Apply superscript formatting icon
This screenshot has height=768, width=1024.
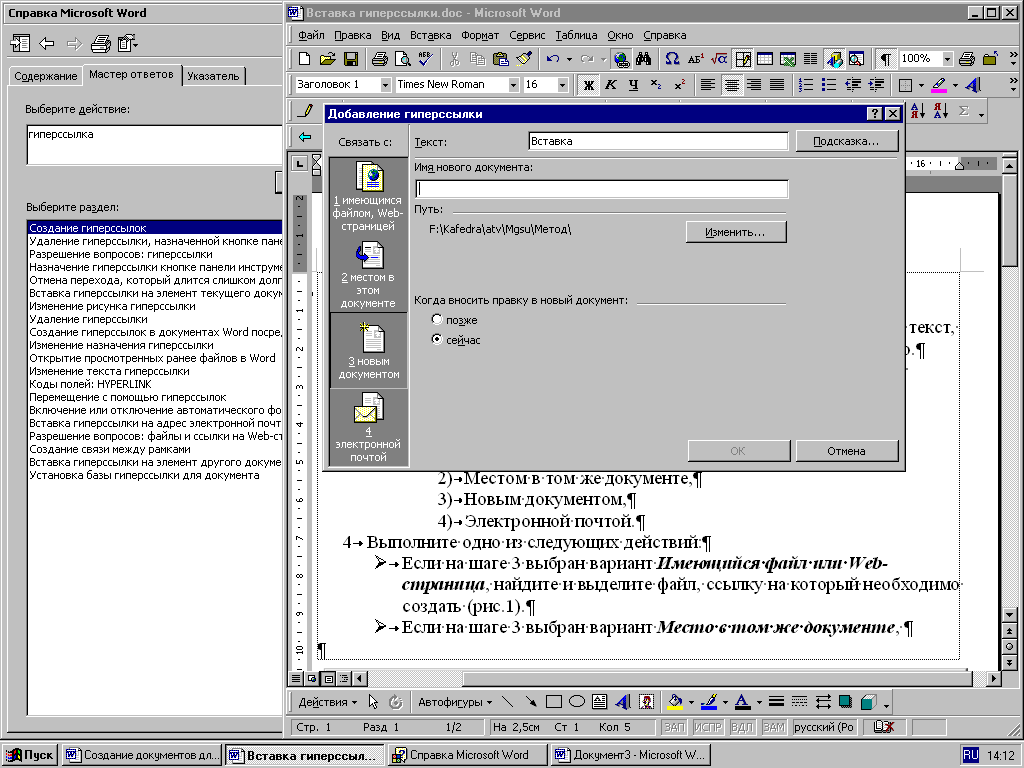pyautogui.click(x=680, y=85)
